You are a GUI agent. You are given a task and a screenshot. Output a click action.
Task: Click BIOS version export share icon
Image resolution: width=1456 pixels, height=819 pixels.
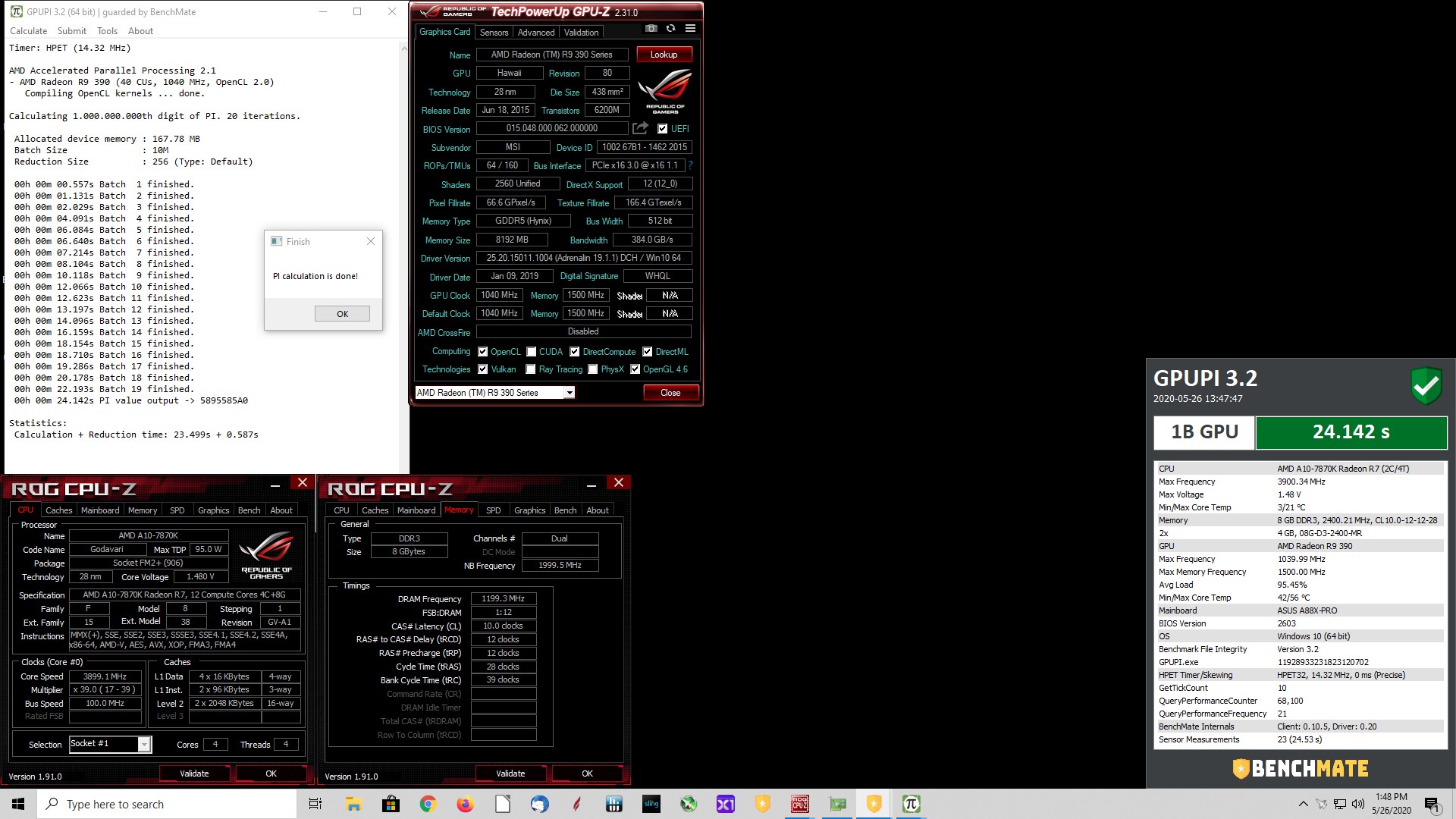(x=641, y=128)
